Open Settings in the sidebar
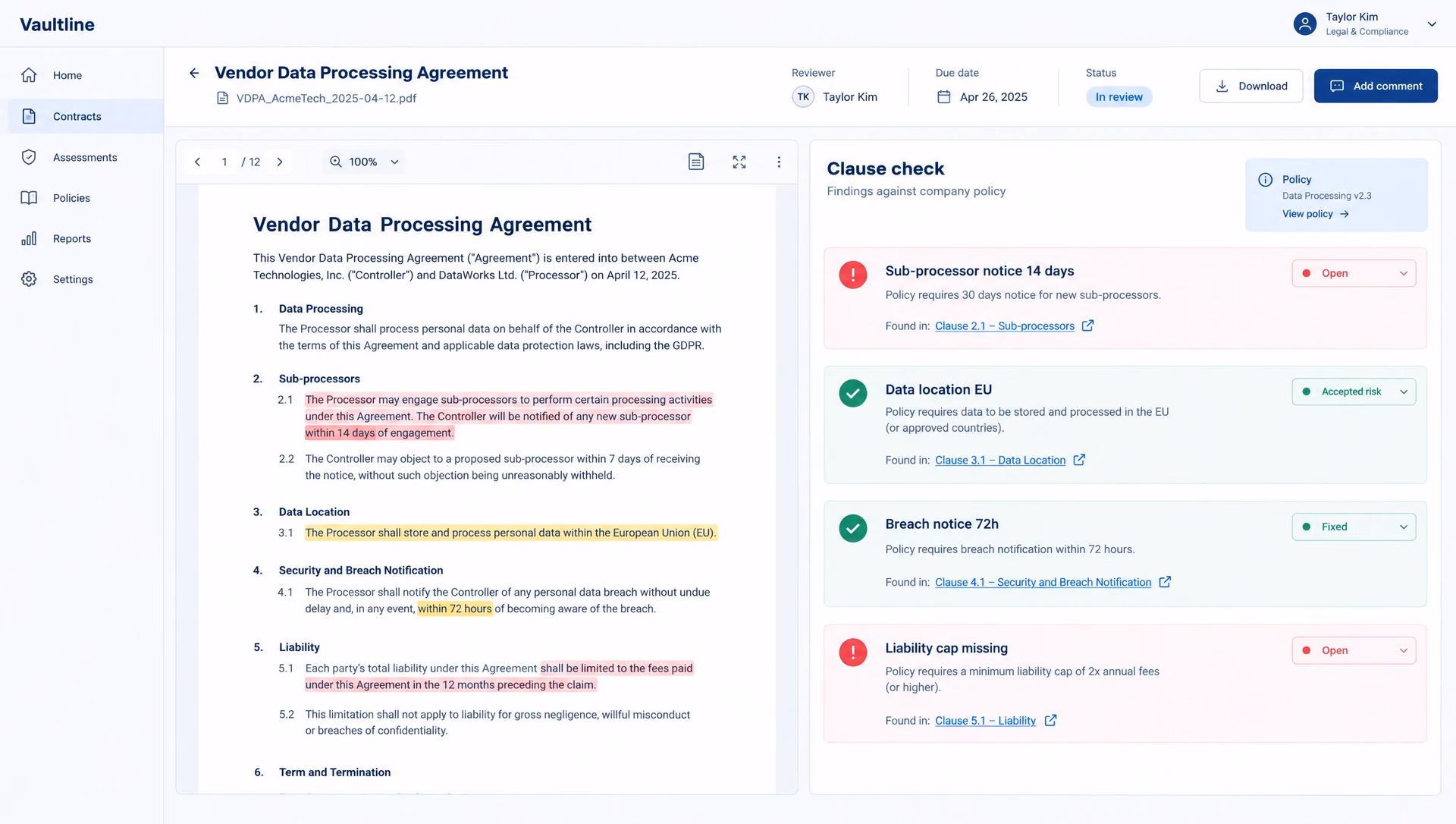The width and height of the screenshot is (1456, 824). pyautogui.click(x=86, y=279)
